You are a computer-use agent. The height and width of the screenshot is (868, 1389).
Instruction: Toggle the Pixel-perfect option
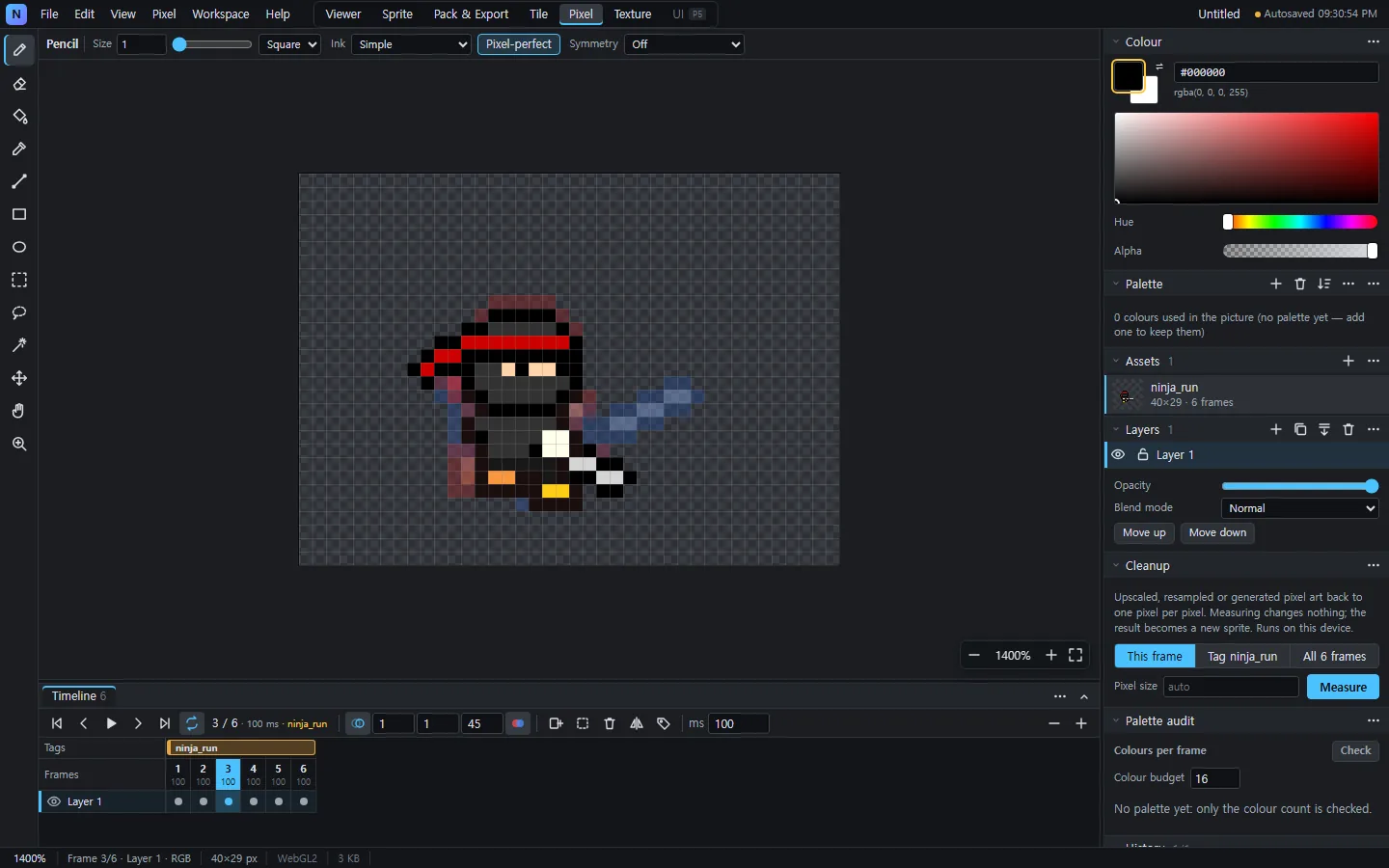[519, 44]
